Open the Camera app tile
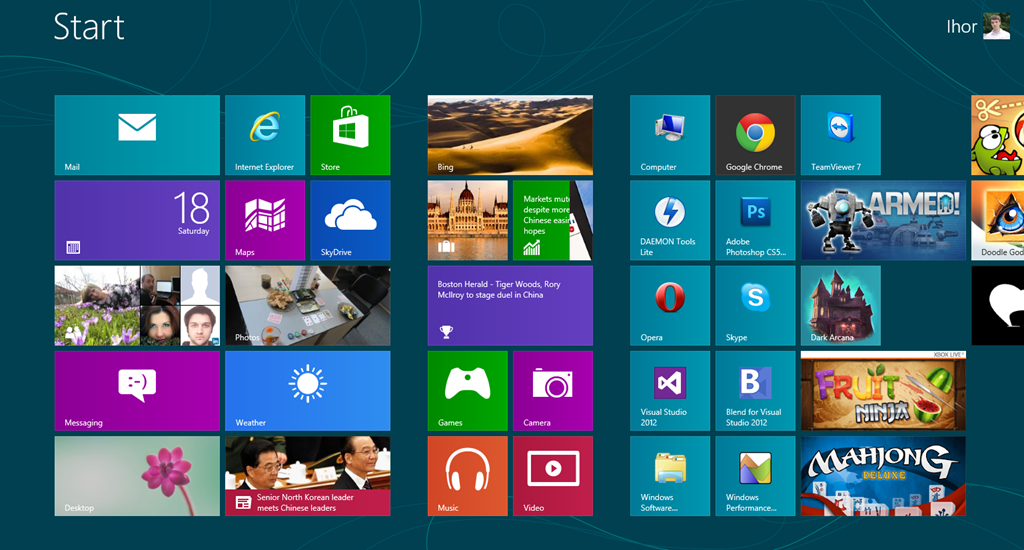The image size is (1024, 550). (x=553, y=391)
